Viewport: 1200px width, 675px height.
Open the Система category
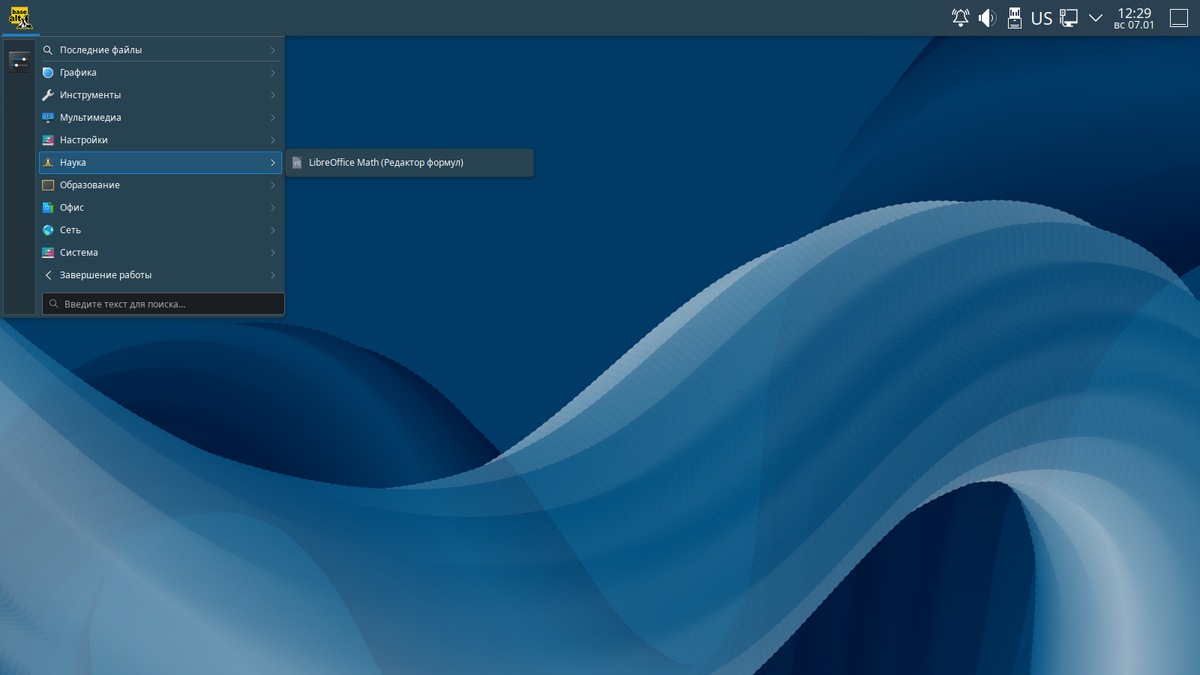(x=160, y=252)
